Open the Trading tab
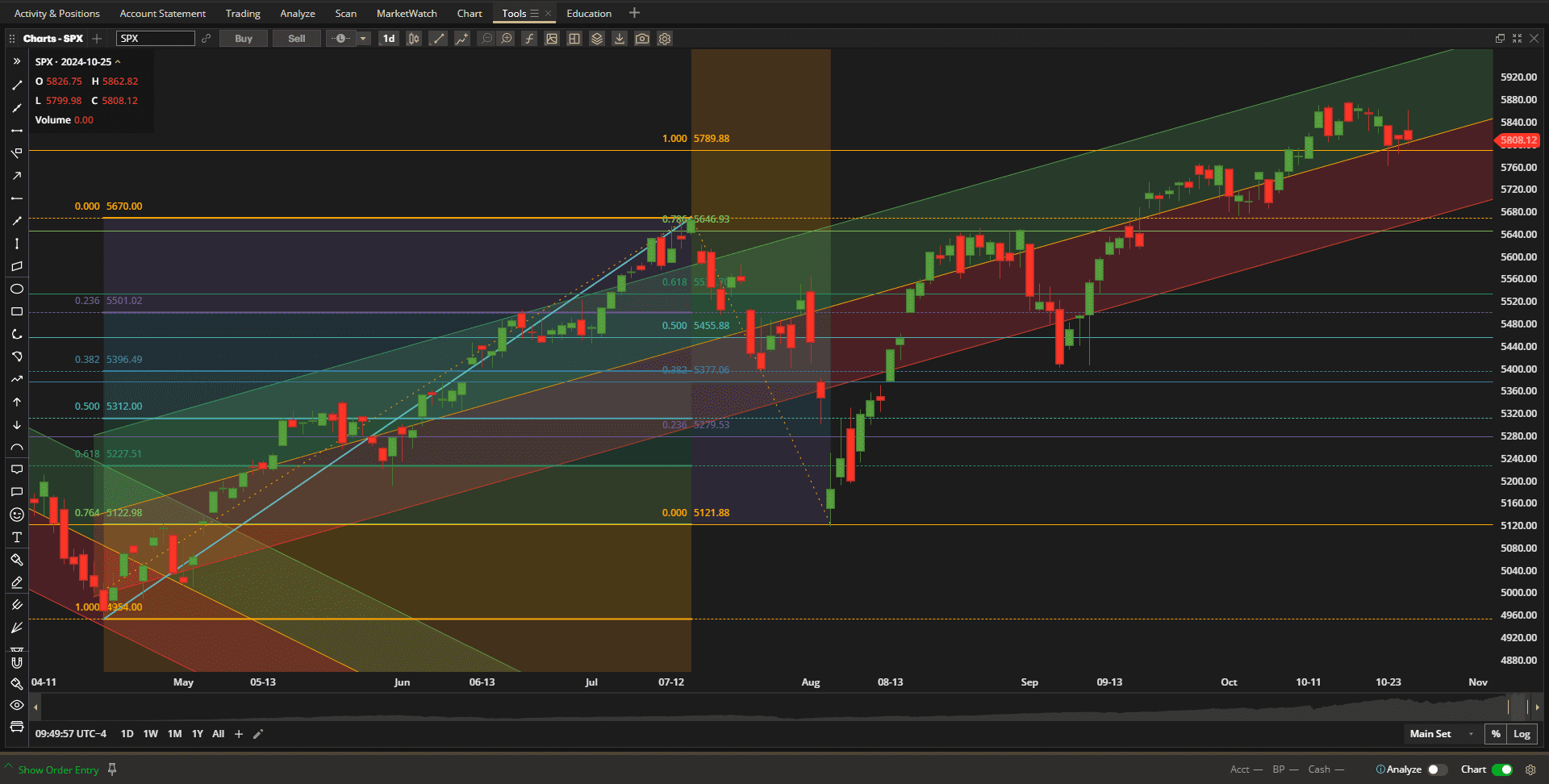This screenshot has width=1549, height=784. click(x=243, y=14)
